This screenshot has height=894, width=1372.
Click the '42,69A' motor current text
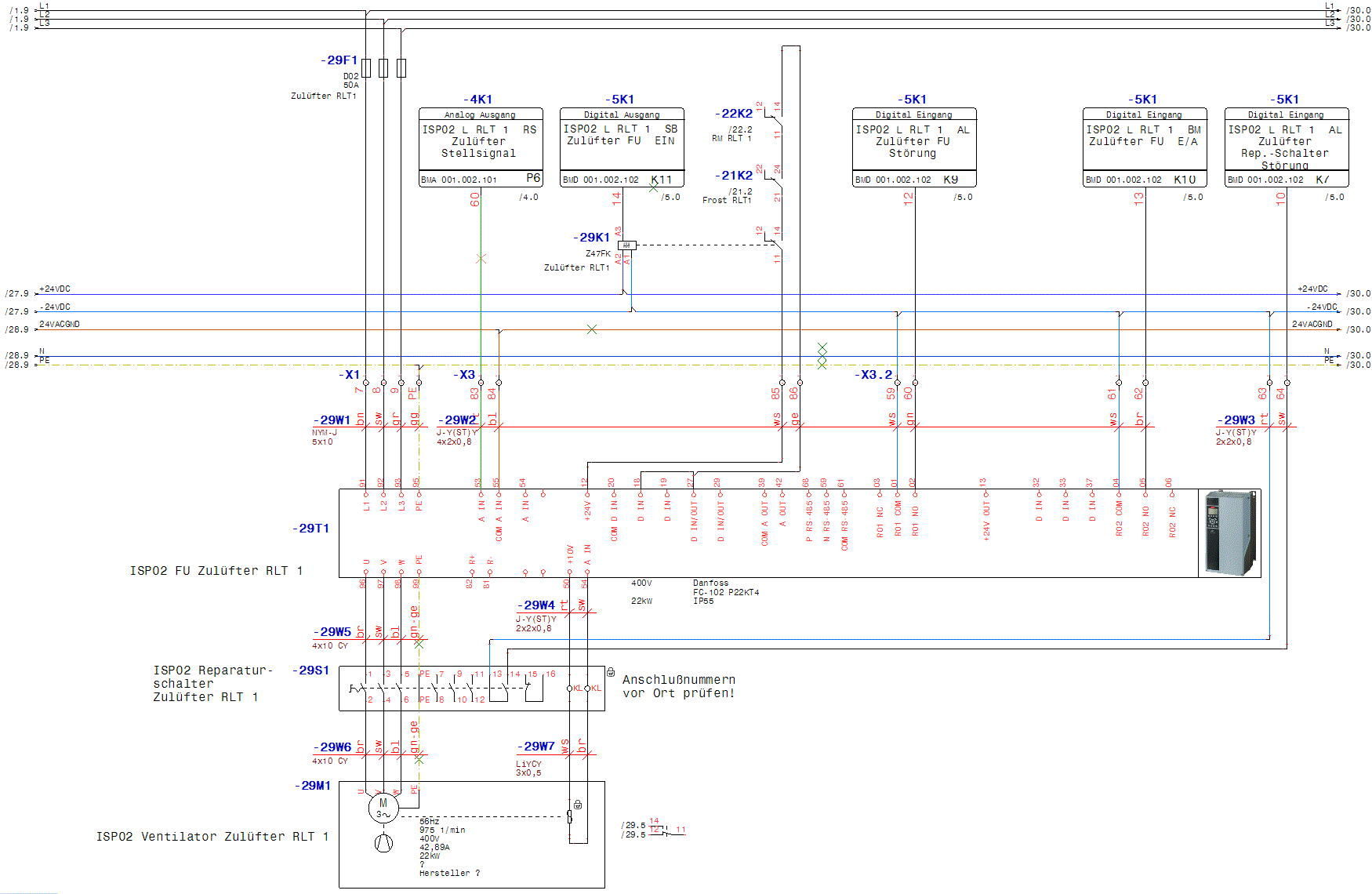point(434,847)
